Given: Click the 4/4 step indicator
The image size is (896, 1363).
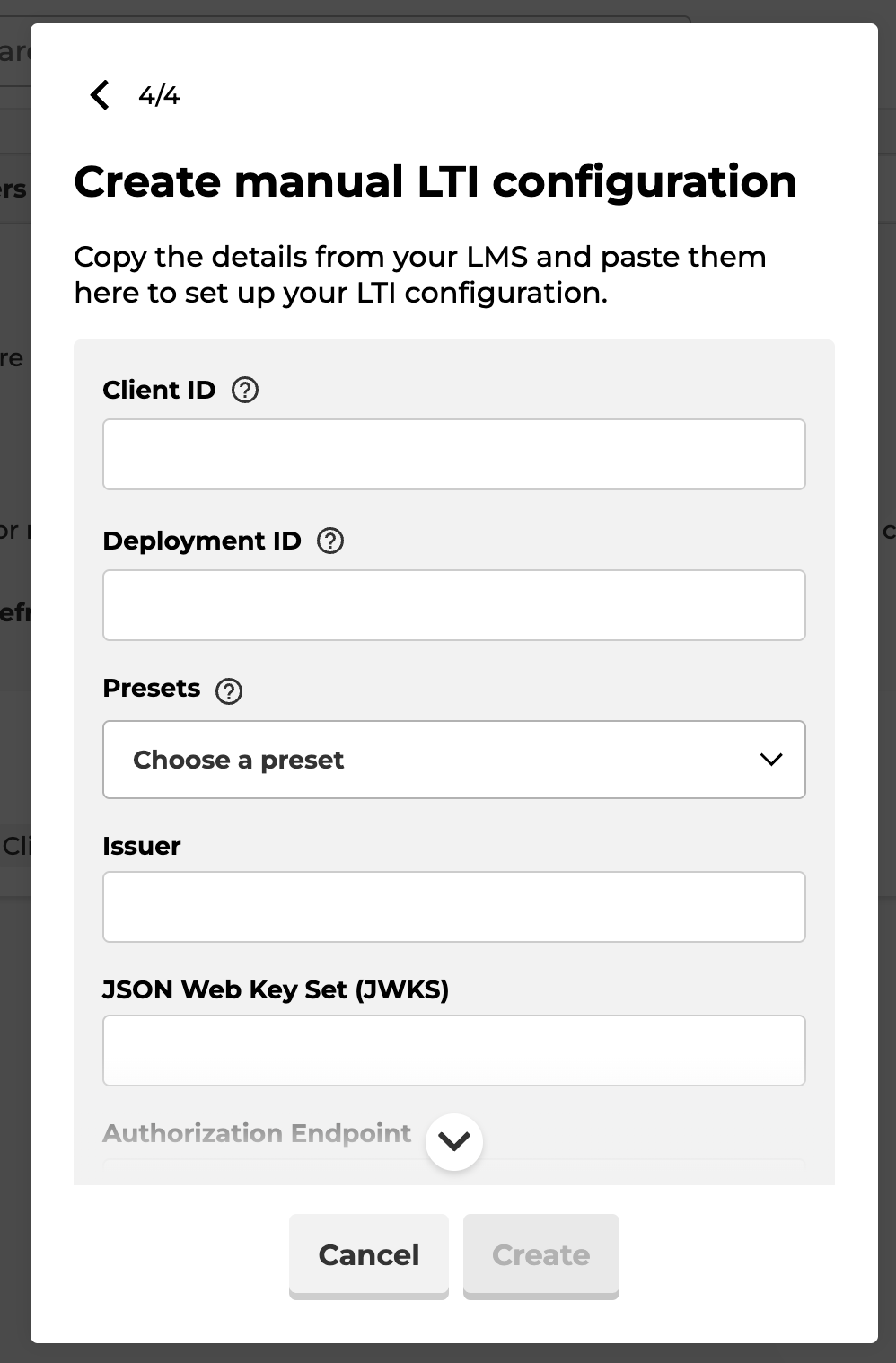Looking at the screenshot, I should 159,95.
